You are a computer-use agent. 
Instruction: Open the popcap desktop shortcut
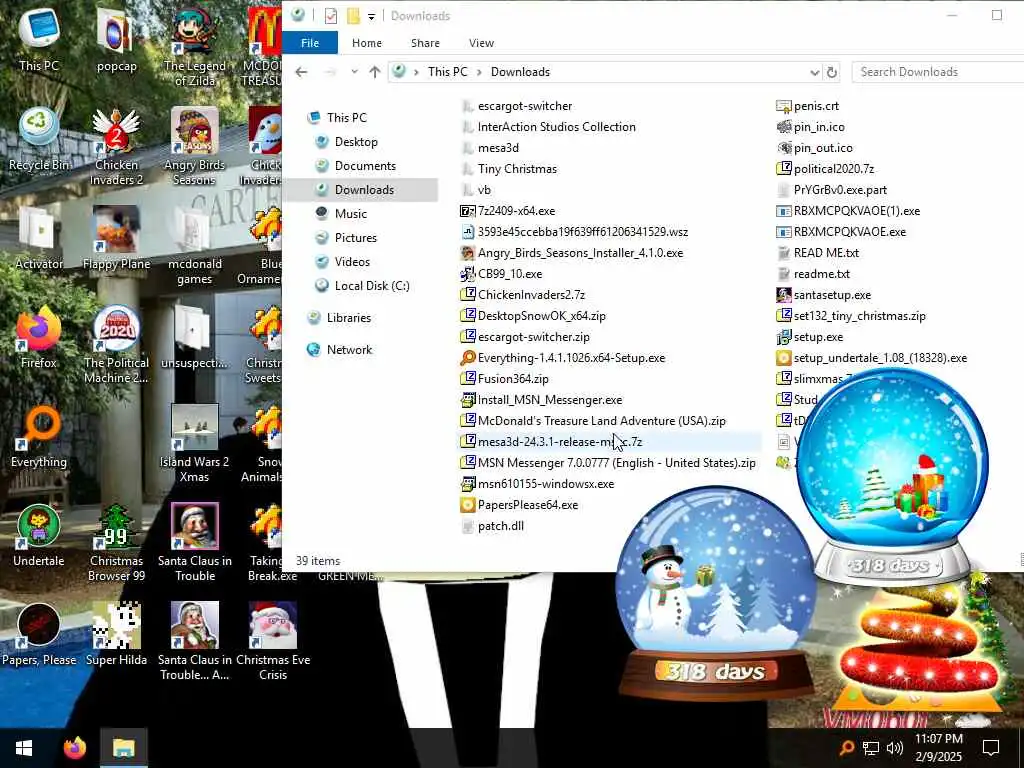116,39
